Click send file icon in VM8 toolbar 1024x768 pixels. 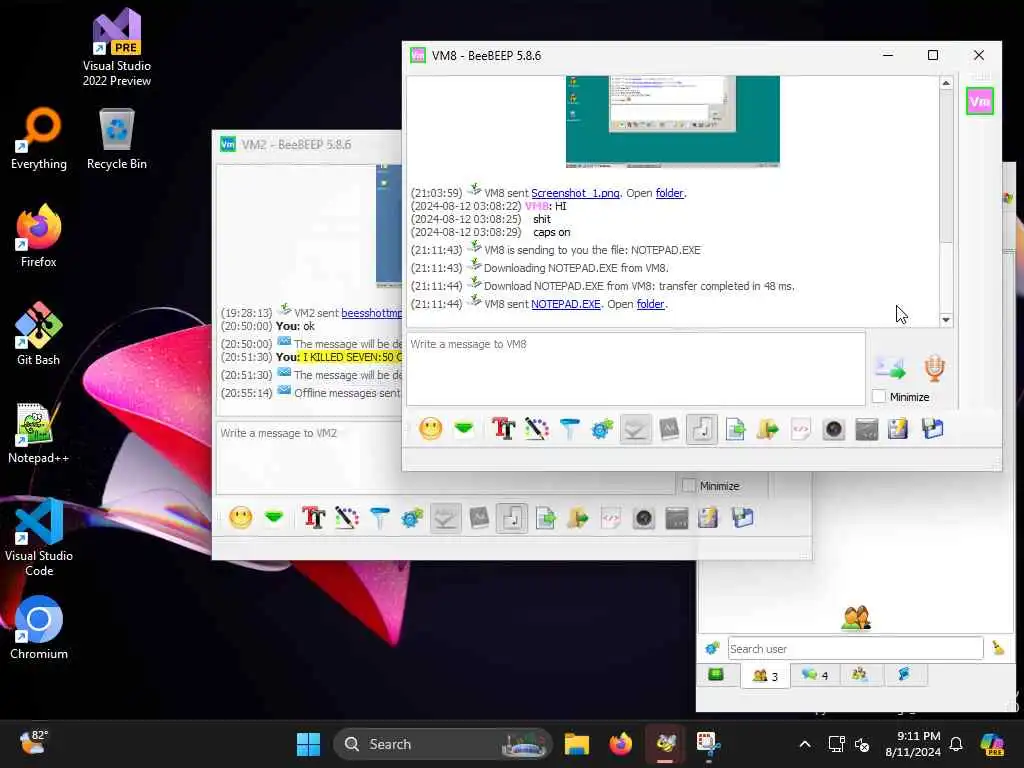tap(735, 429)
